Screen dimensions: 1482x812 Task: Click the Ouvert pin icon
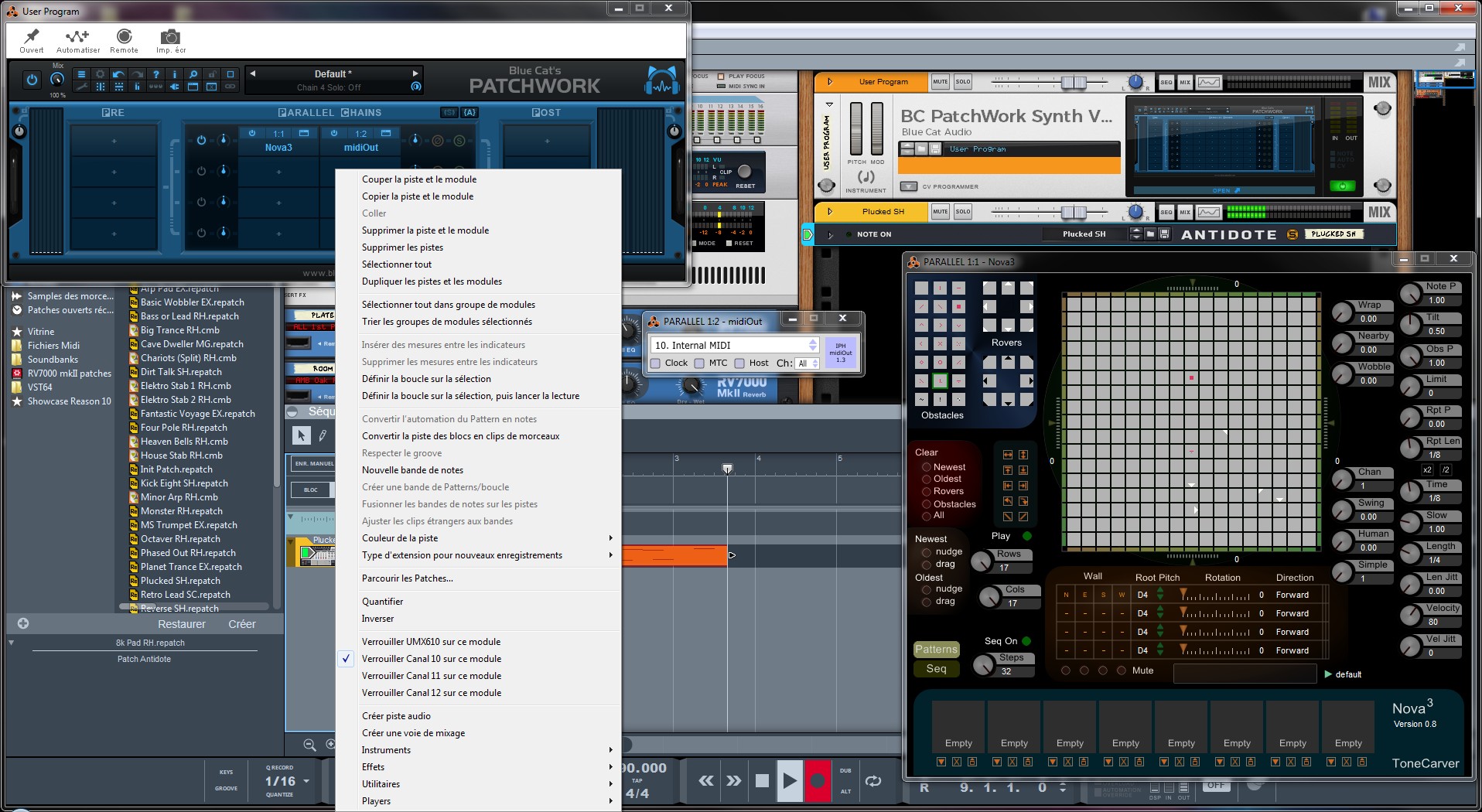pos(32,36)
